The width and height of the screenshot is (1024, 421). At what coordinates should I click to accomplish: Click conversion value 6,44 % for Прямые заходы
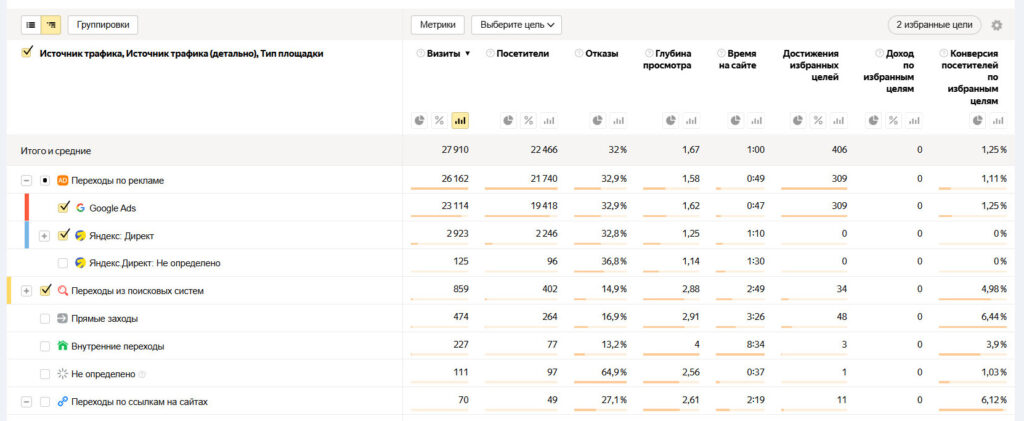[993, 317]
